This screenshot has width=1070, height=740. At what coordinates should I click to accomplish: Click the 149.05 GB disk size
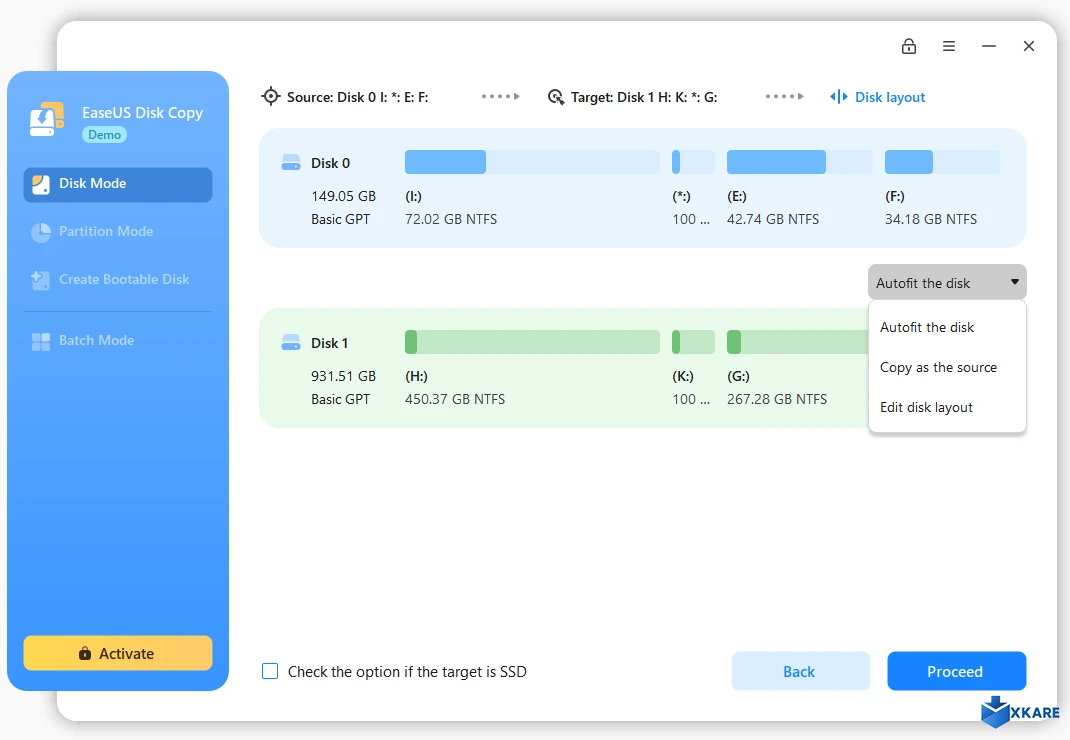click(x=343, y=196)
